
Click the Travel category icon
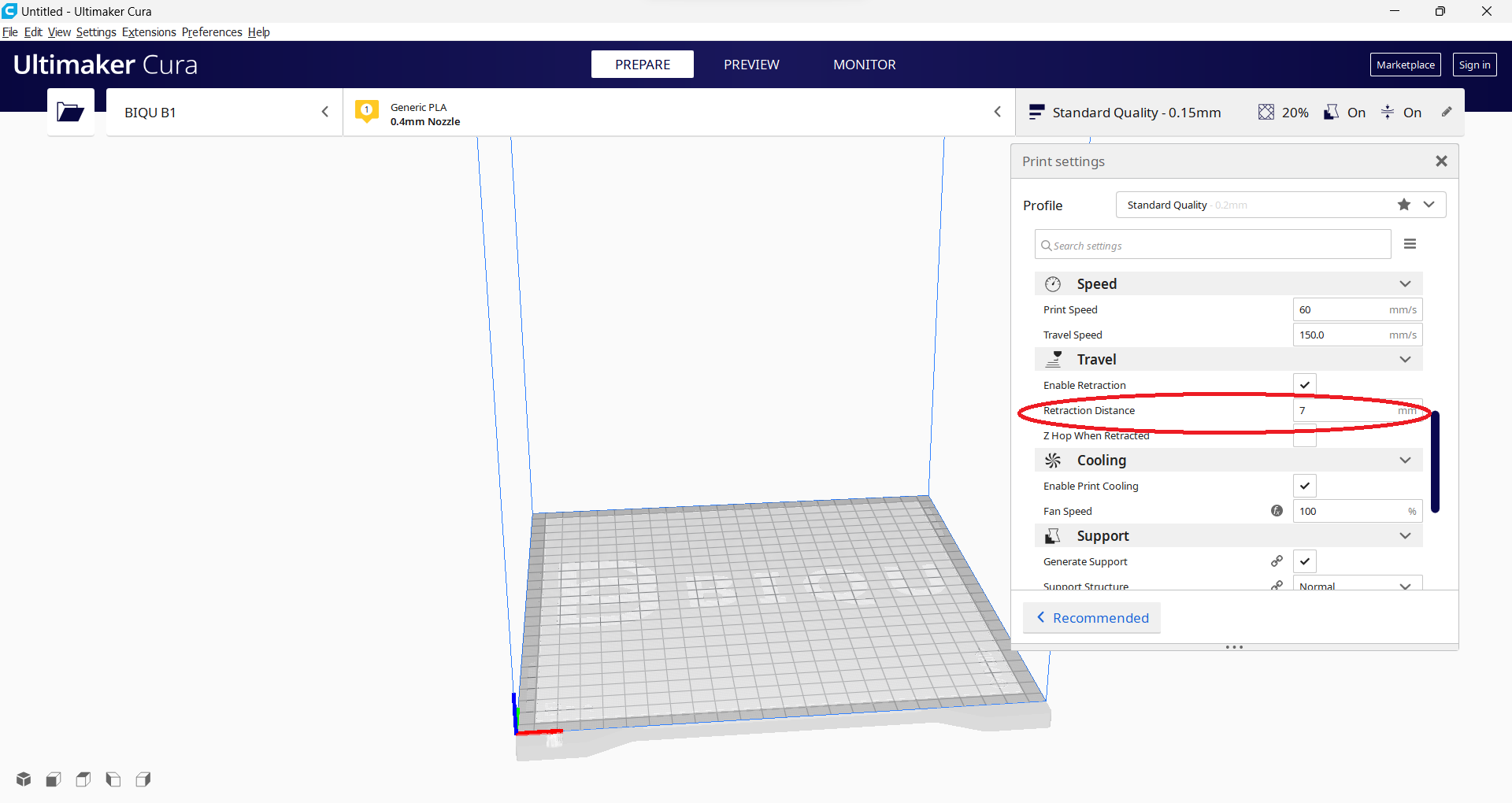(x=1053, y=360)
